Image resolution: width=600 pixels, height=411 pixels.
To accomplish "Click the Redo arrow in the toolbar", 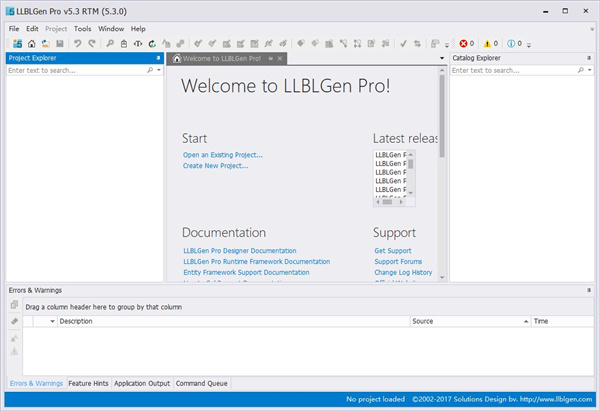I will point(92,44).
